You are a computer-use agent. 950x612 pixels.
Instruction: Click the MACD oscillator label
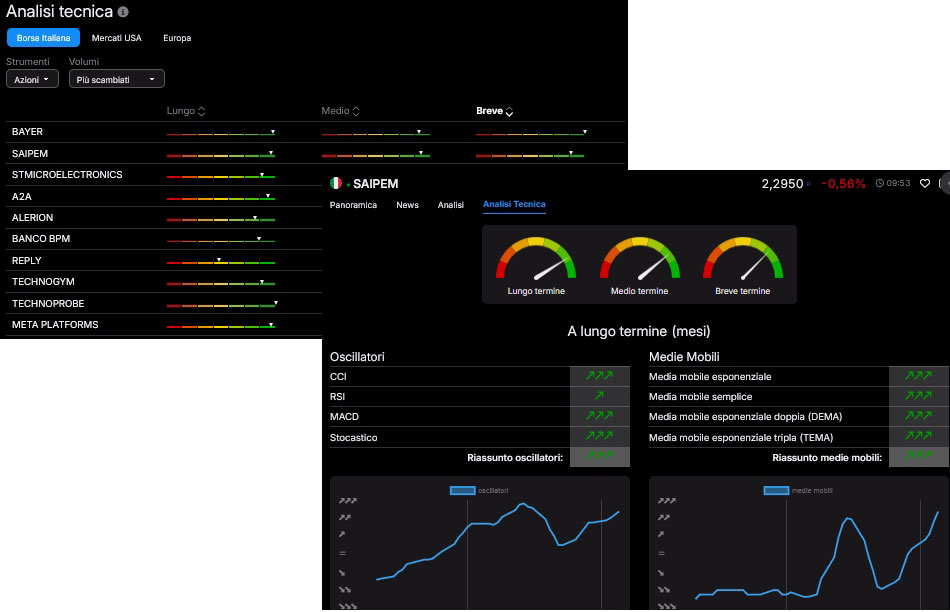[x=344, y=416]
